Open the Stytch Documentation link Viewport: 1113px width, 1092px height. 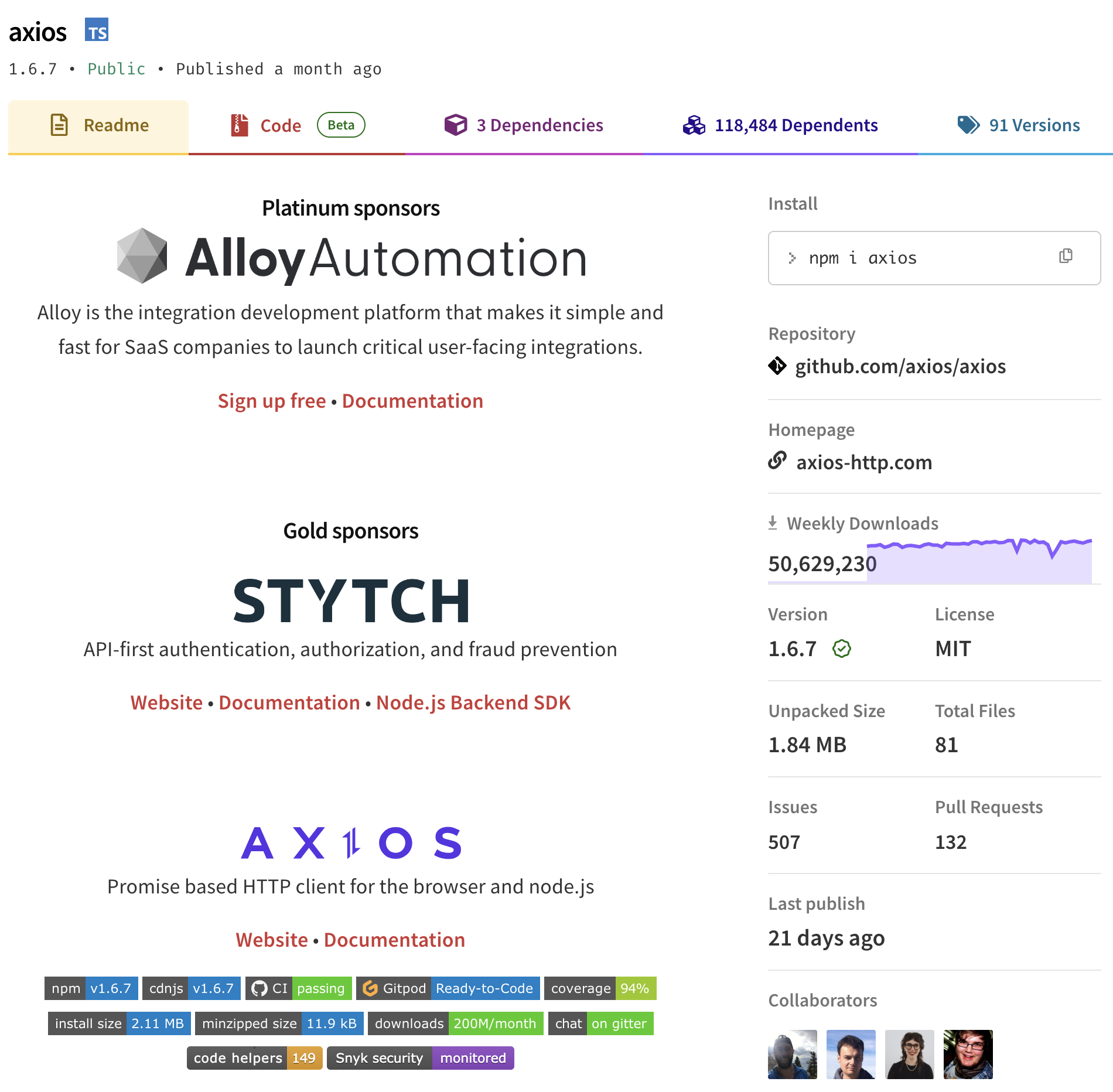(x=289, y=702)
